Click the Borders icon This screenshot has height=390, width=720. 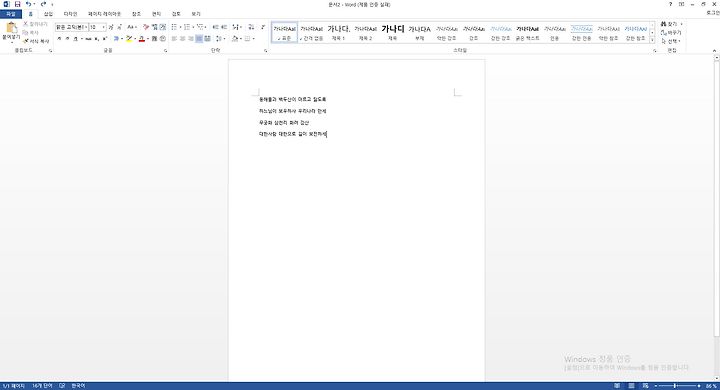(x=248, y=39)
